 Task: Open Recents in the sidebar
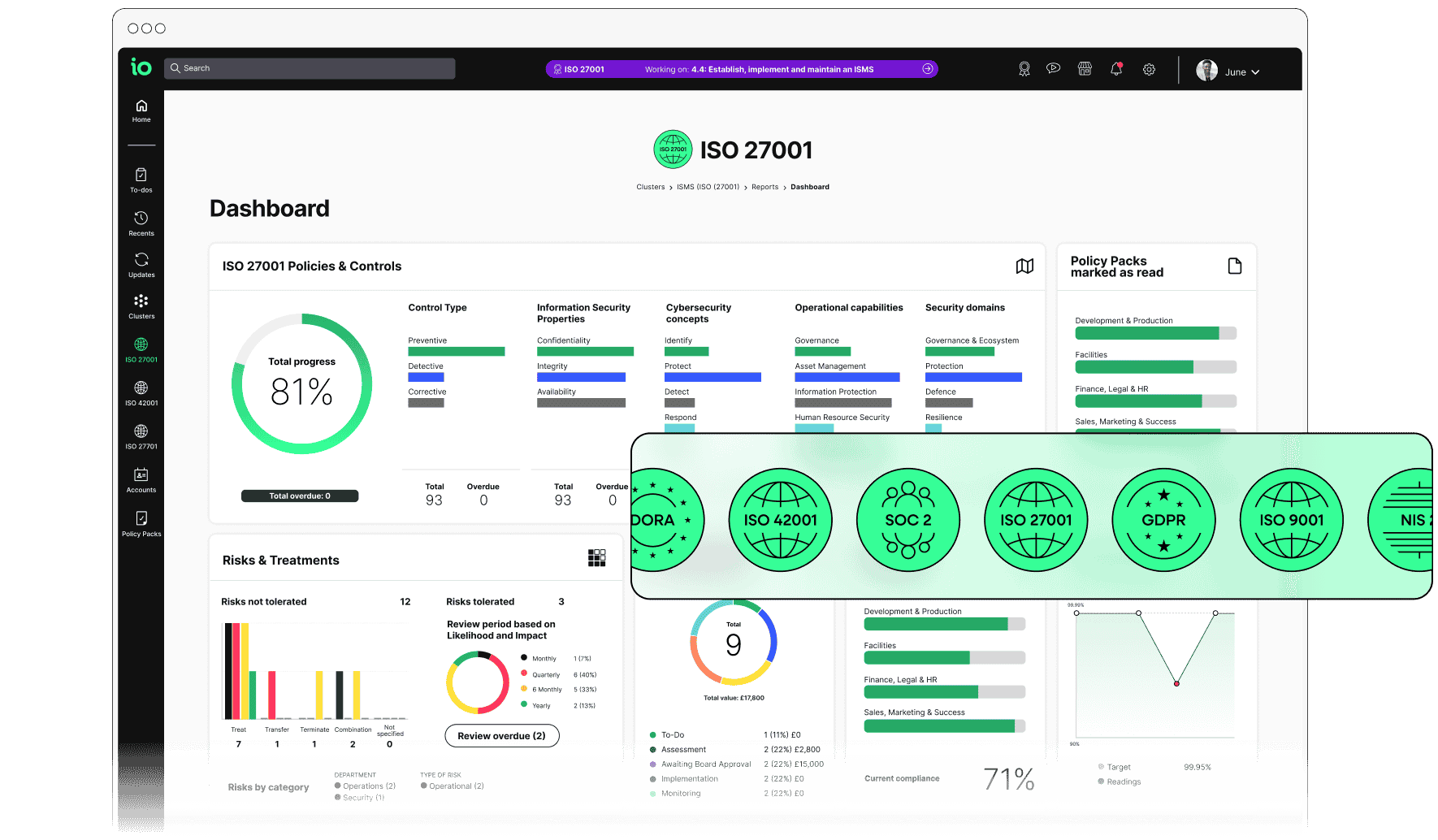coord(141,223)
